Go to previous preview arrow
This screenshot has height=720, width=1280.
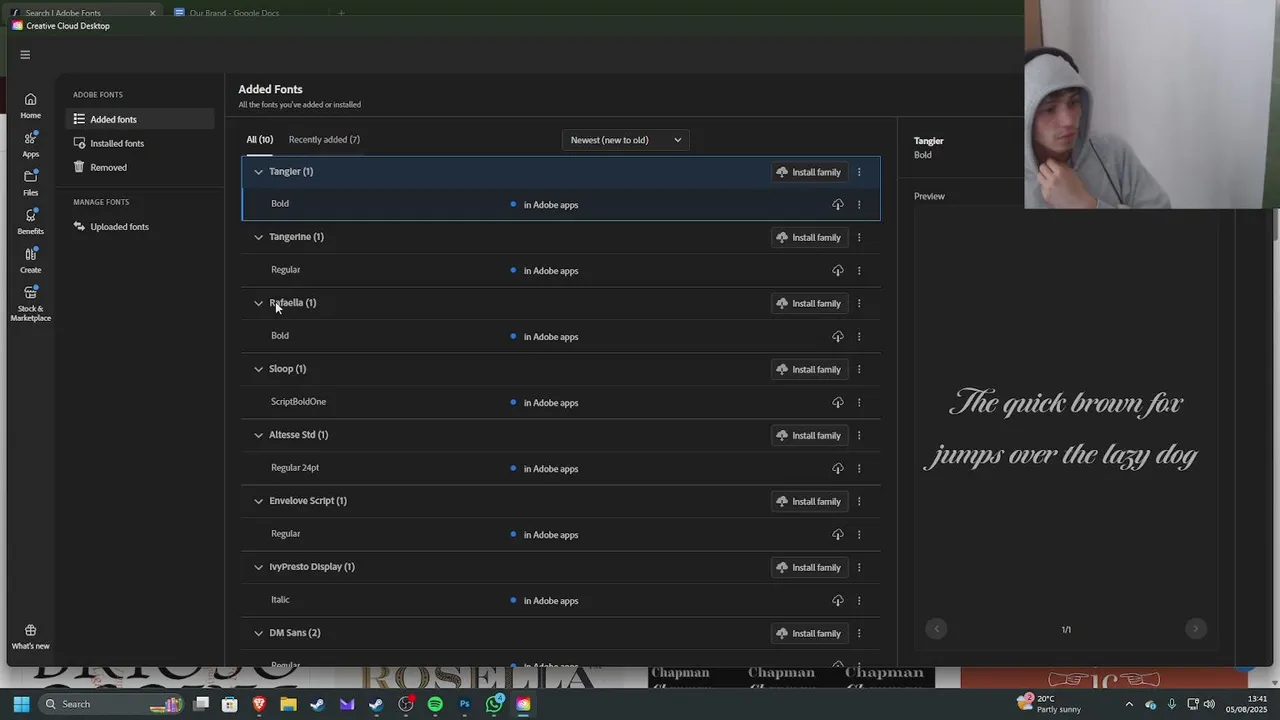coord(936,629)
